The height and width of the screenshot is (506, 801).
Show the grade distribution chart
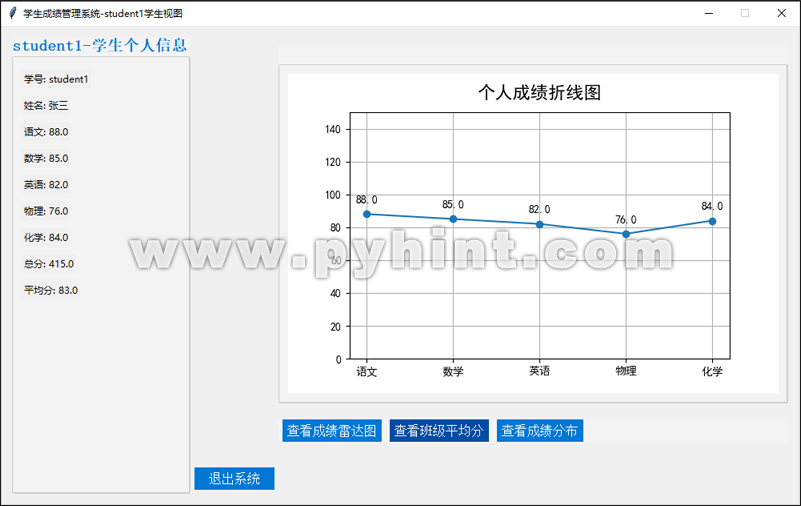[539, 430]
